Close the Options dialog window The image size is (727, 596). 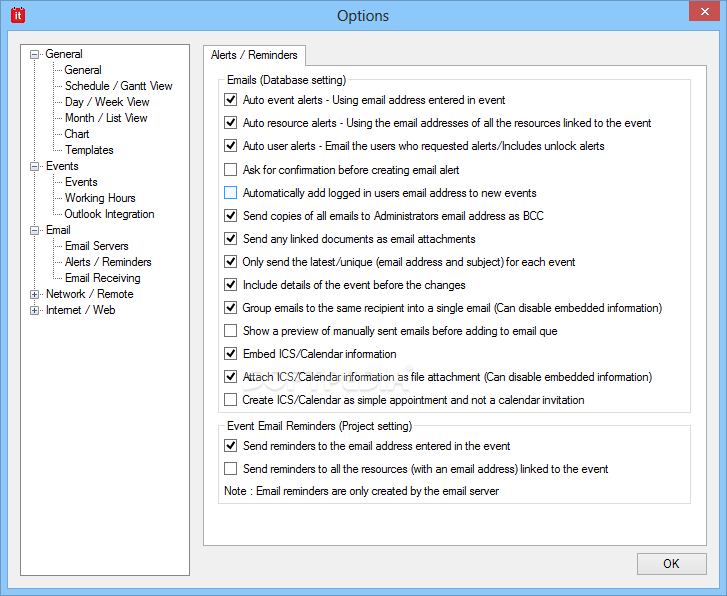[x=704, y=12]
